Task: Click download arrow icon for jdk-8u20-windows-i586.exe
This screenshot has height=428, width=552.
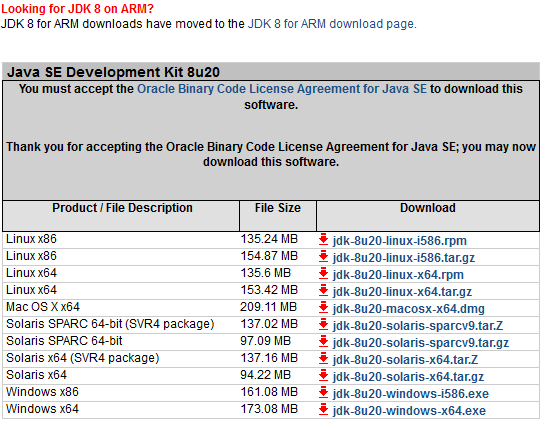Action: [323, 392]
